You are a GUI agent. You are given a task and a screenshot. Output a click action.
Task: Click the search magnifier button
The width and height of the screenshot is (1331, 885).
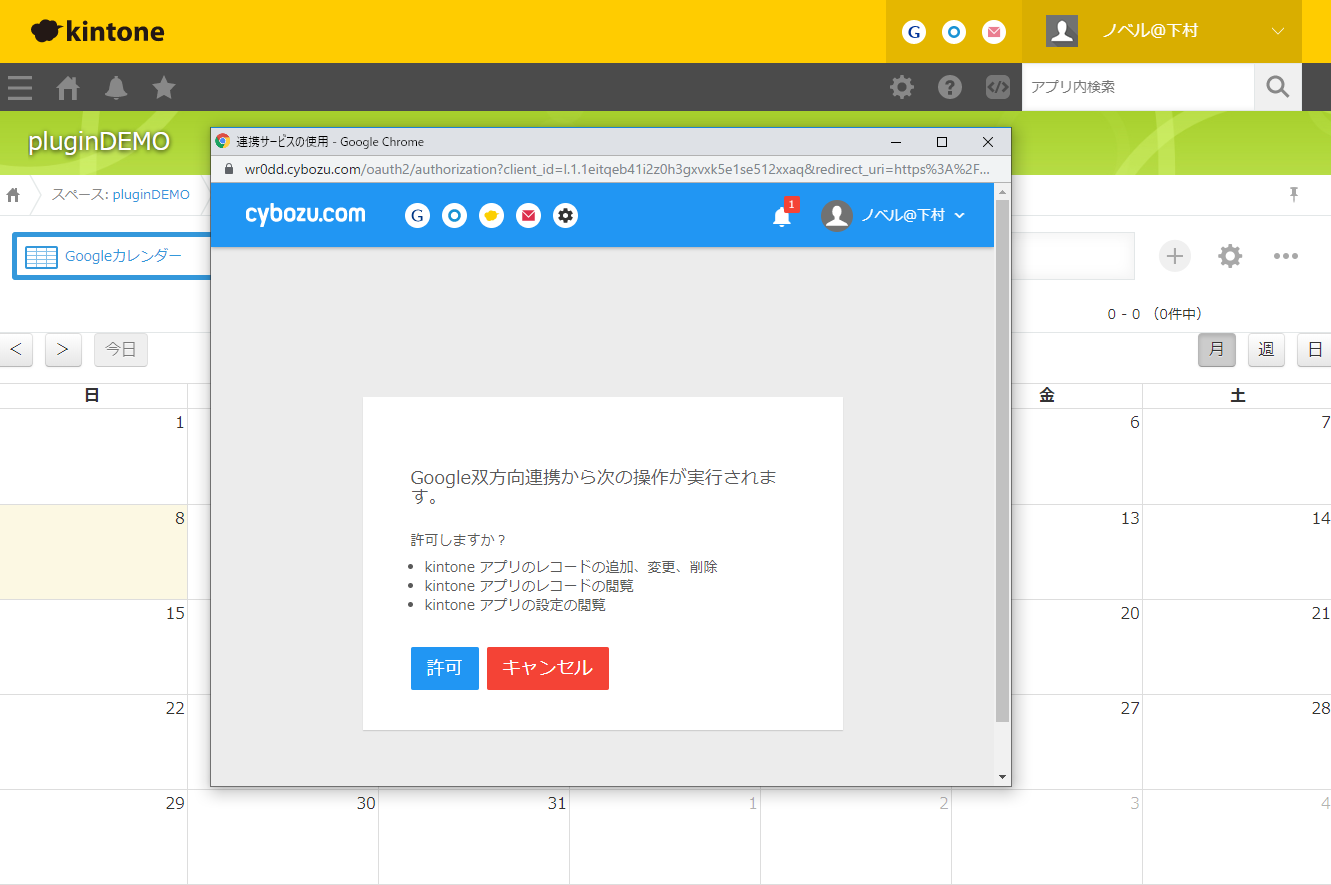[1278, 87]
